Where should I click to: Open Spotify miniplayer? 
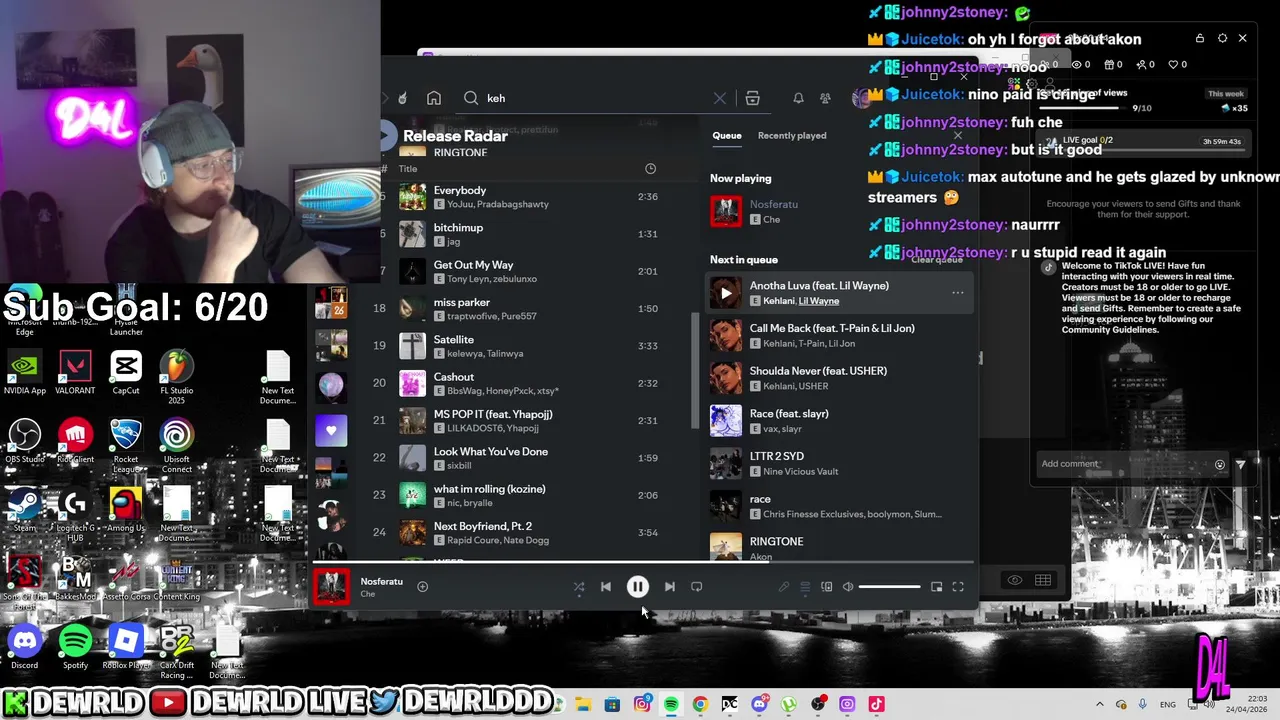click(936, 587)
